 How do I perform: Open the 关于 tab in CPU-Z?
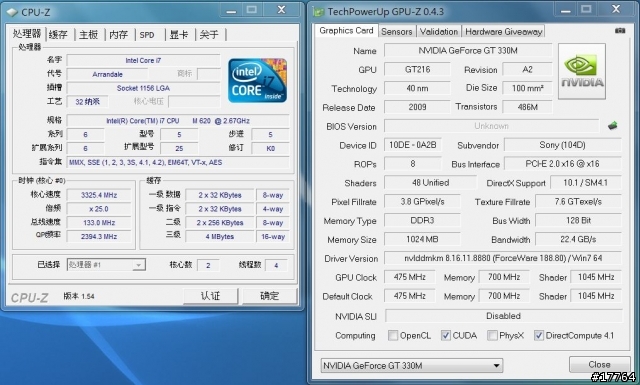(209, 35)
